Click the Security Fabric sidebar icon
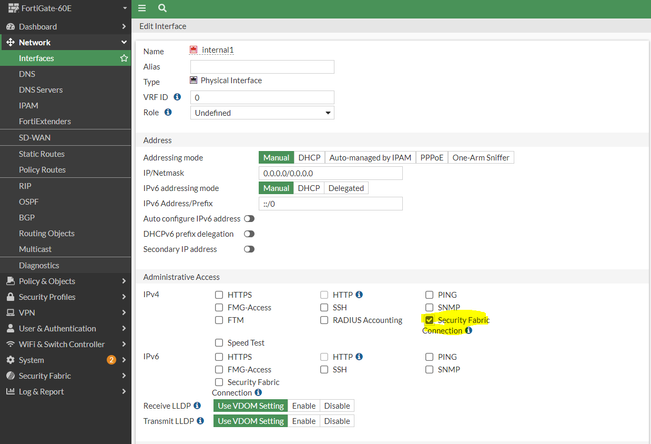This screenshot has height=444, width=651. point(10,376)
